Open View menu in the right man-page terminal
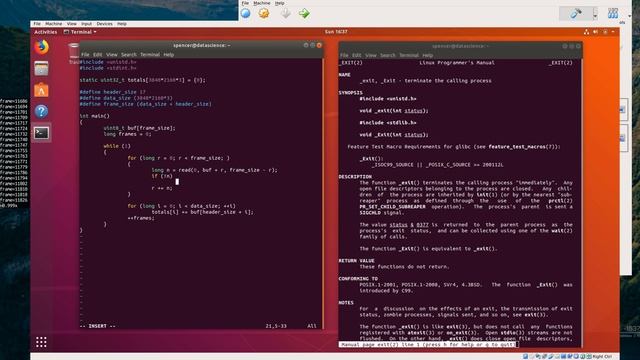 point(371,55)
